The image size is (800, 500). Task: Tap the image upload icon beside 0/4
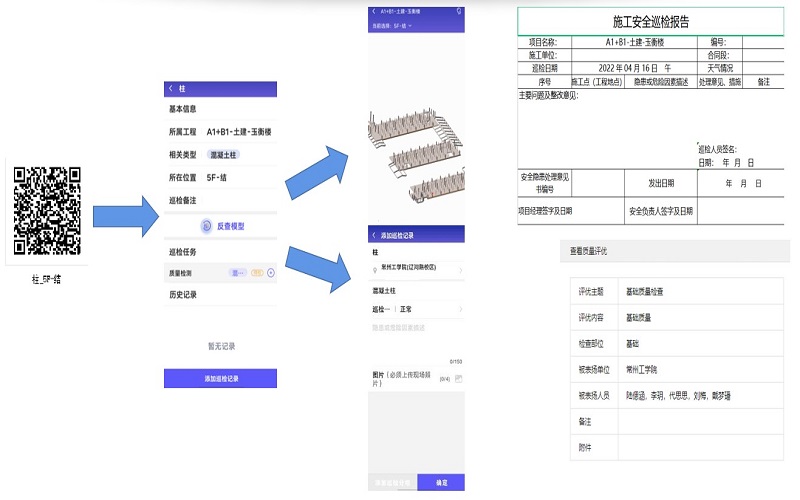point(458,379)
